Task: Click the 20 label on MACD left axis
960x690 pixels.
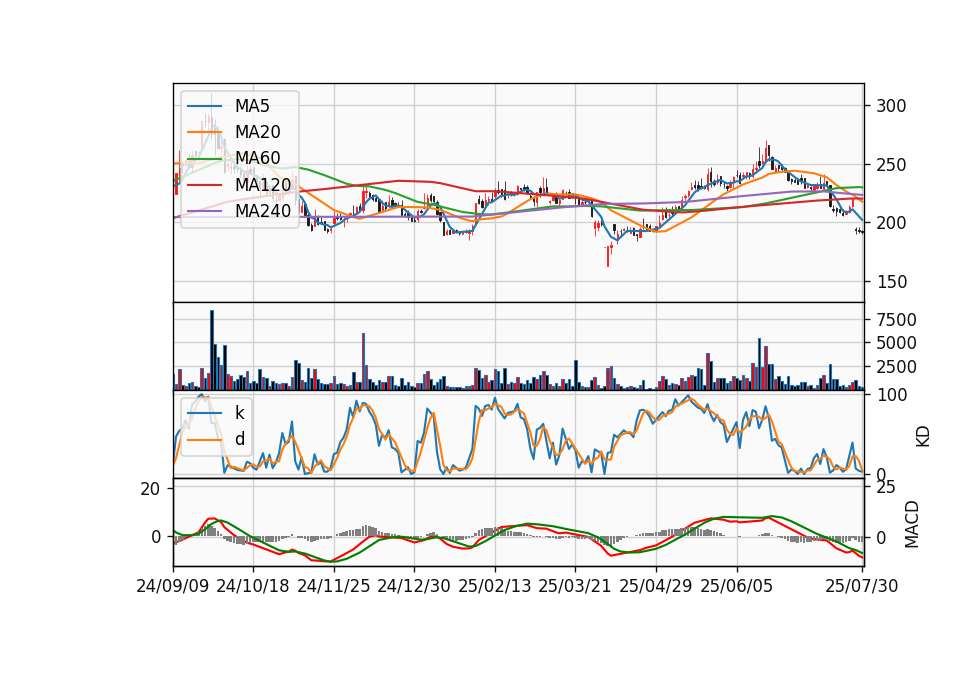Action: pyautogui.click(x=150, y=489)
